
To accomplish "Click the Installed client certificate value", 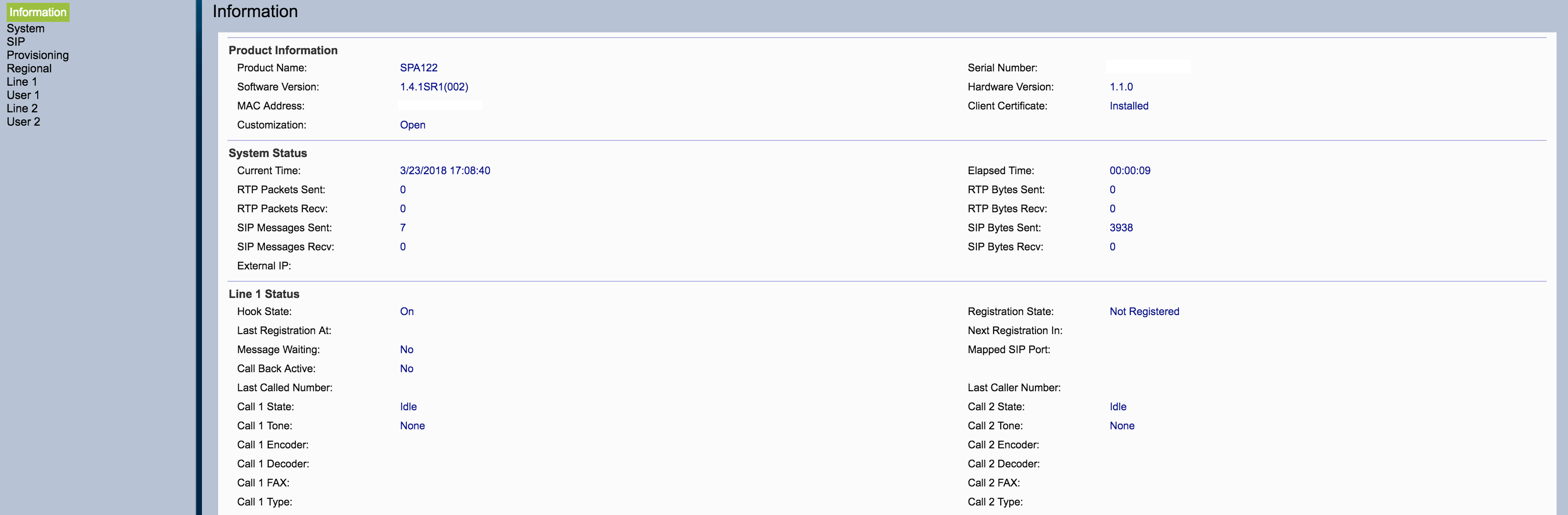I will (x=1128, y=107).
